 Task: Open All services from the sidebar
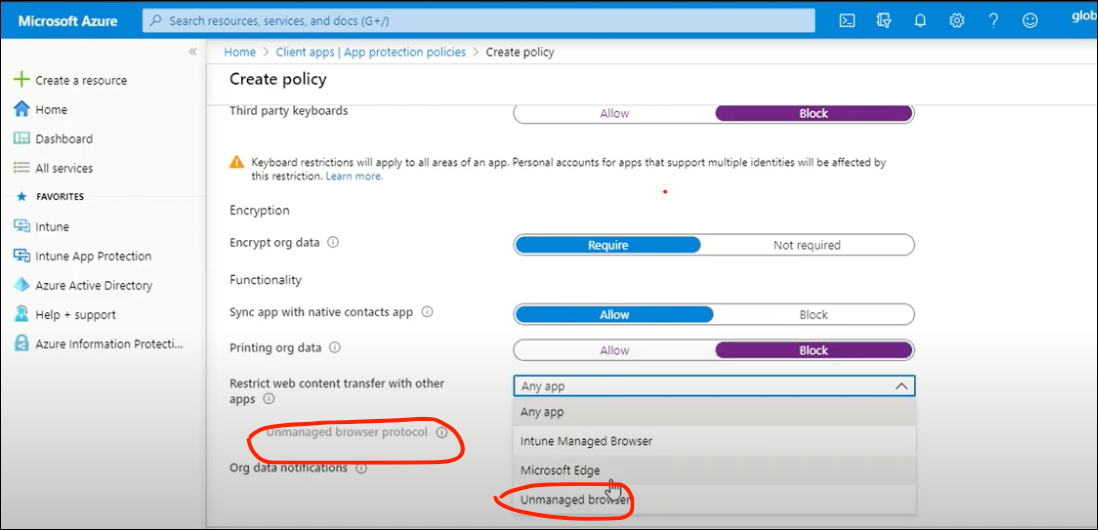[x=64, y=168]
